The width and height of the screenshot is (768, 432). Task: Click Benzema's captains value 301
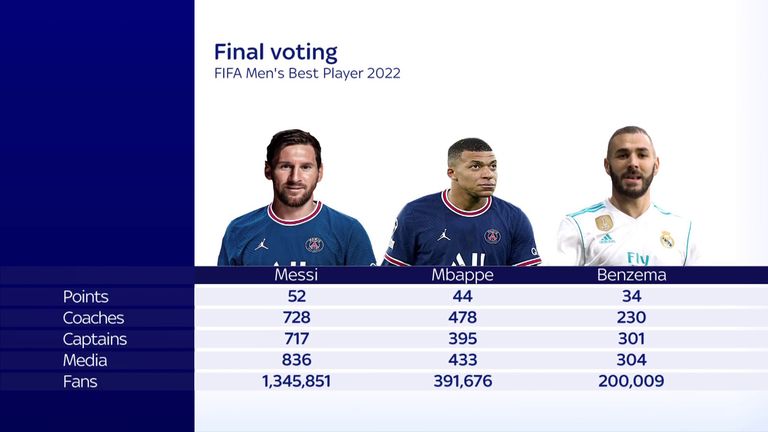pos(631,338)
